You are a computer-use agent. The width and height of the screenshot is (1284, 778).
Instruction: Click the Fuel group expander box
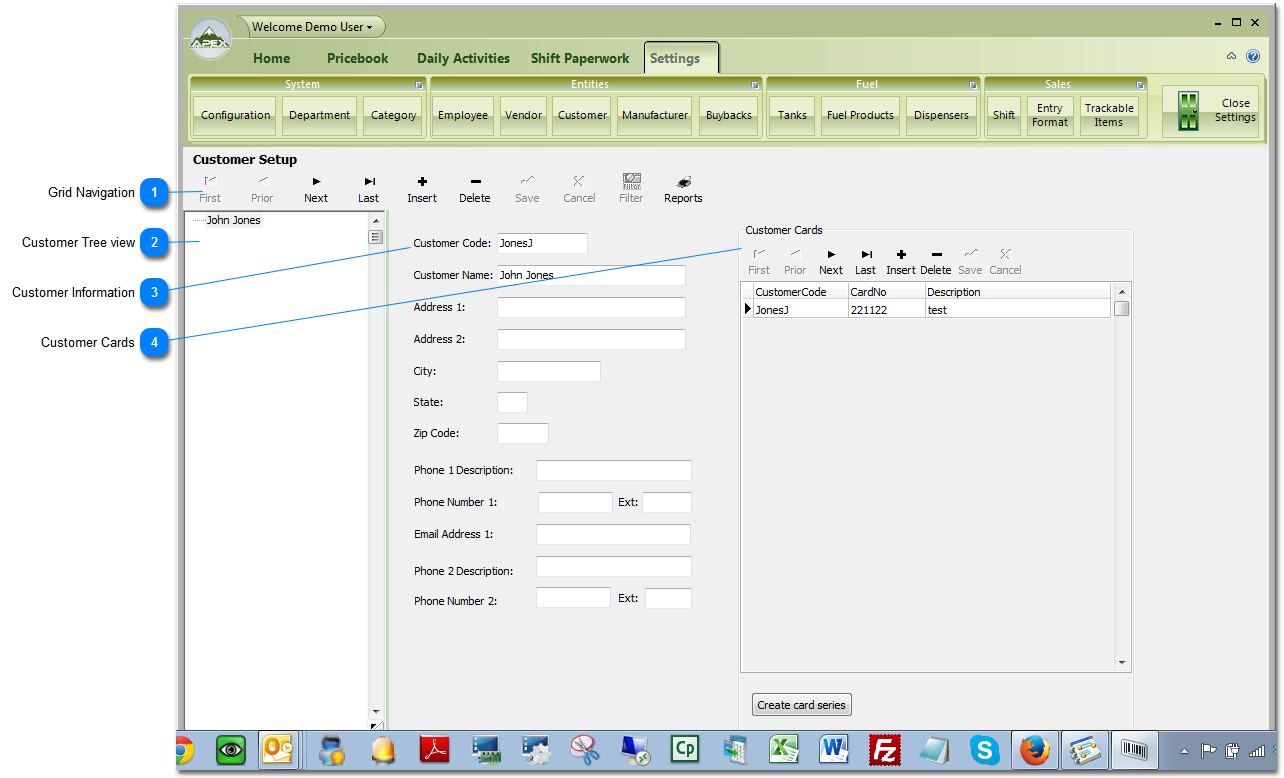click(x=971, y=84)
